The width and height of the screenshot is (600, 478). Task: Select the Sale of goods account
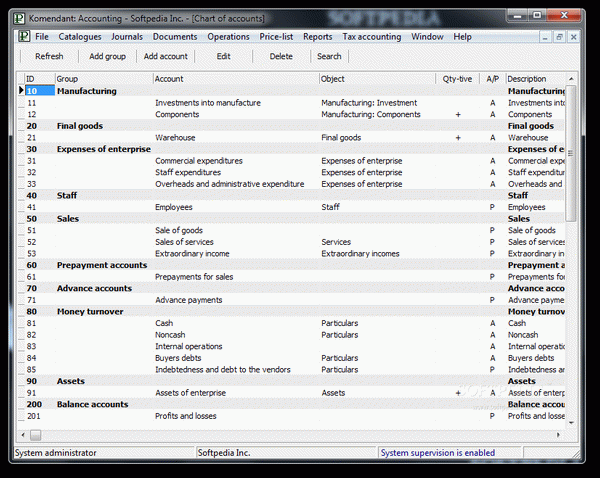click(179, 230)
